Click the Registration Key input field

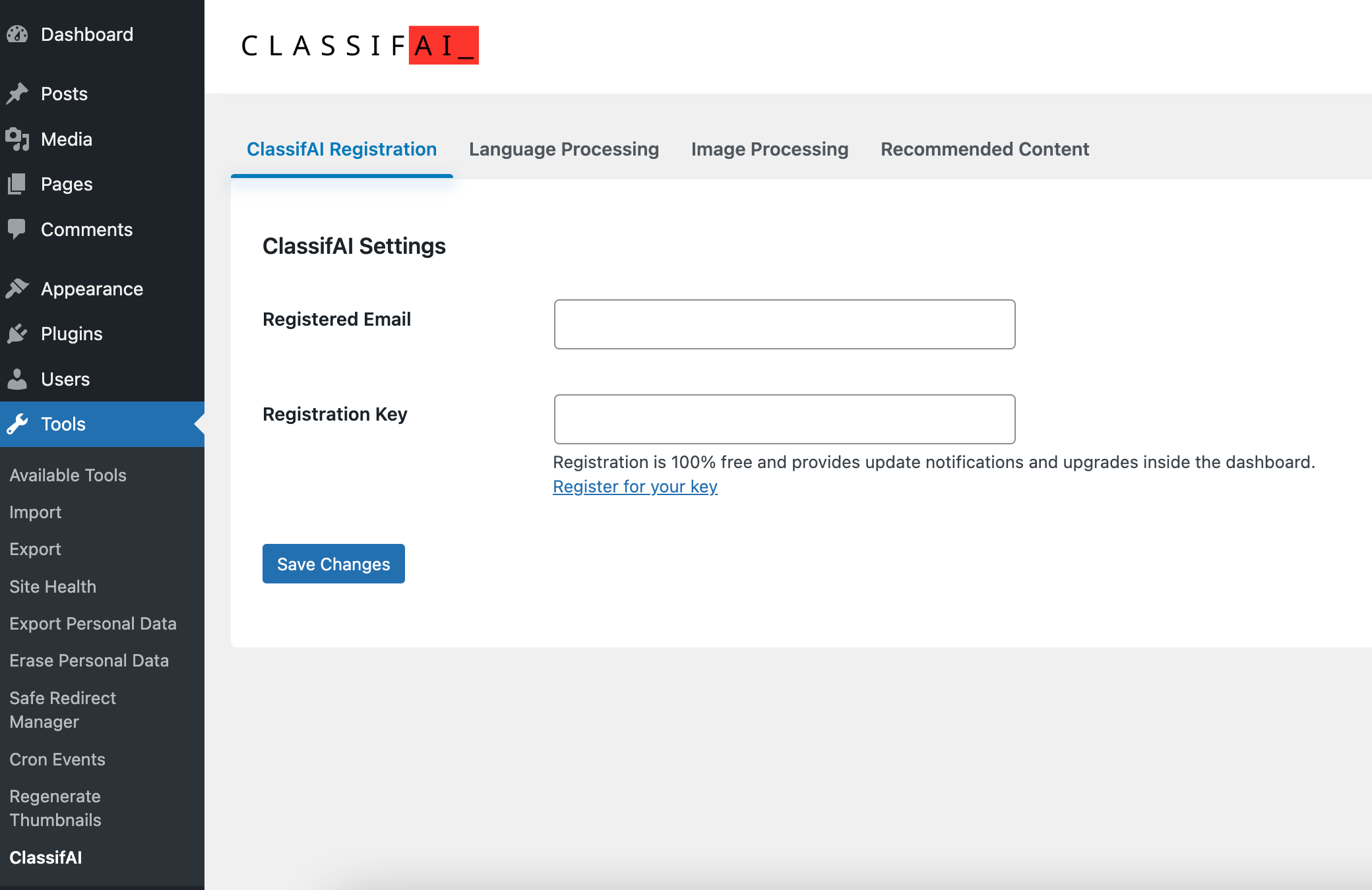click(785, 418)
